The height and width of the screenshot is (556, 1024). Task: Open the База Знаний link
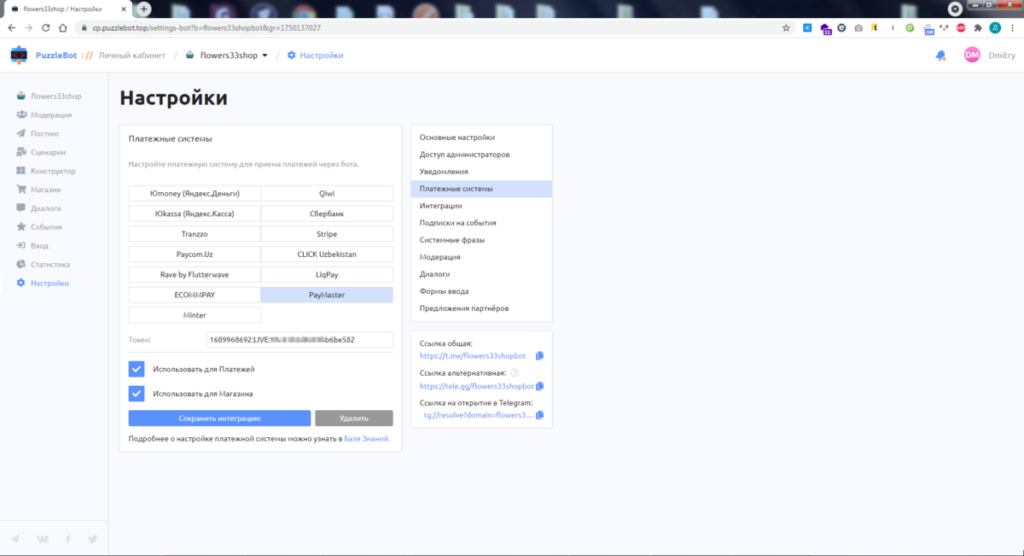(x=366, y=438)
